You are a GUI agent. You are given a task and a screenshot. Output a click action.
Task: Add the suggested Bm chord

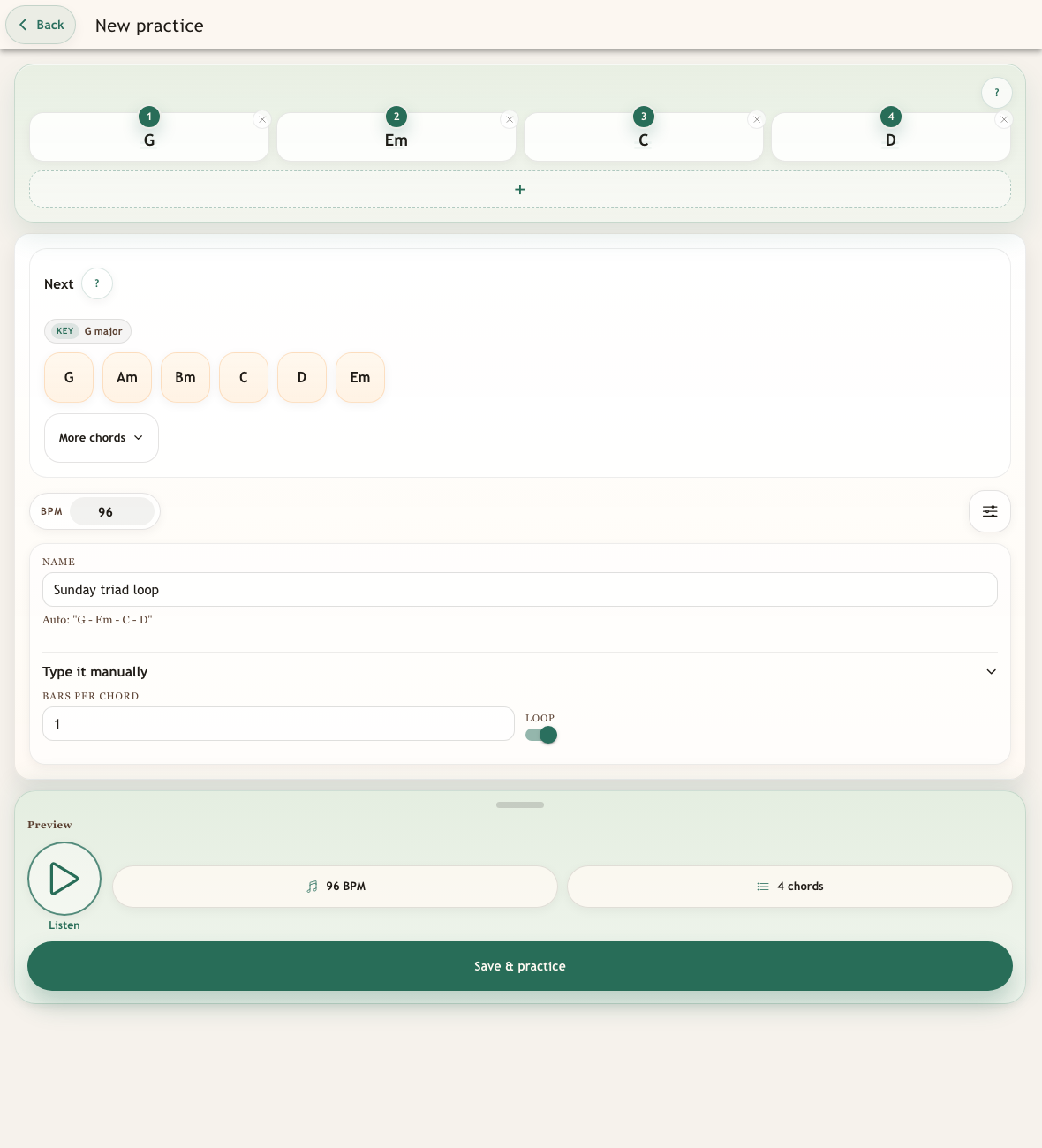point(185,377)
